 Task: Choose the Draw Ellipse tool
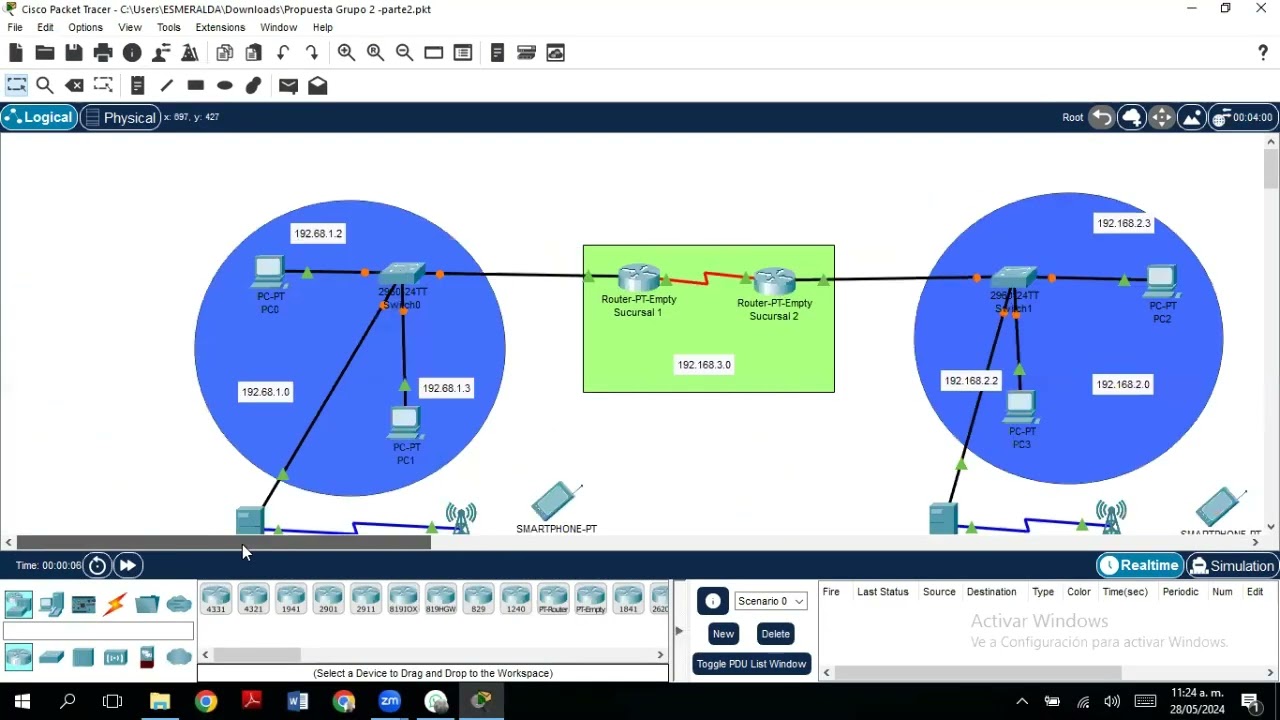[x=225, y=86]
